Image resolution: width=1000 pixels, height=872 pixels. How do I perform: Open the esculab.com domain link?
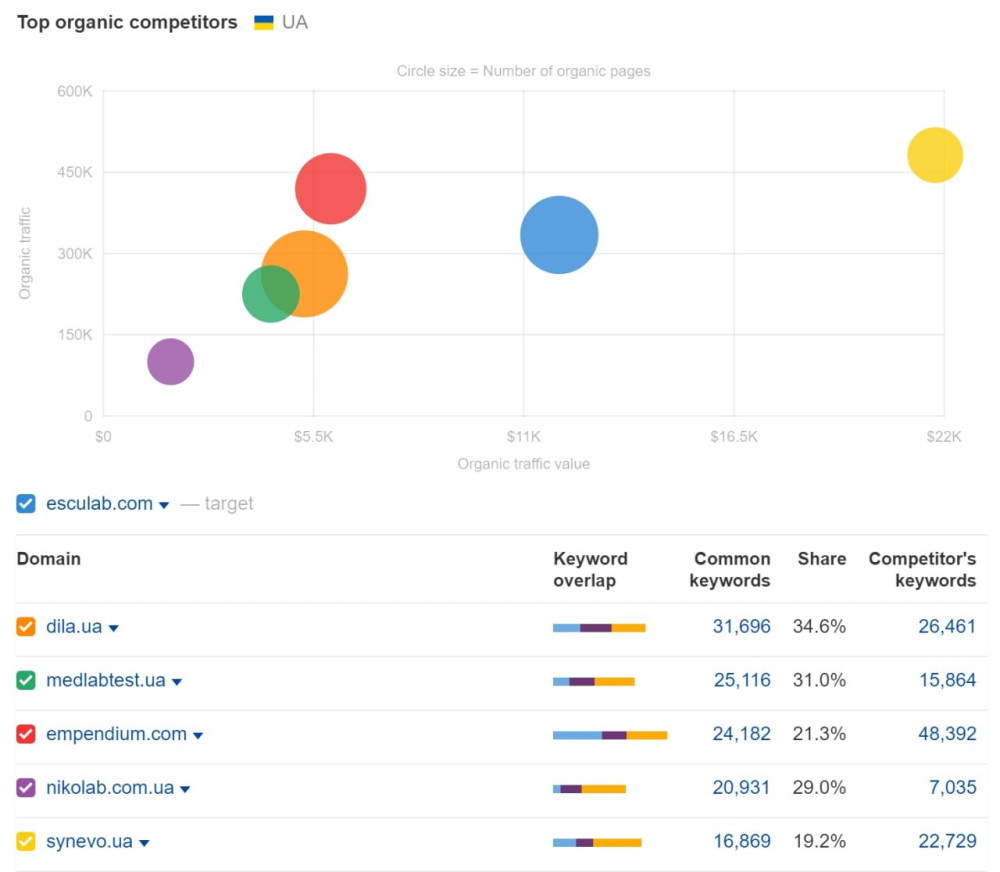99,503
